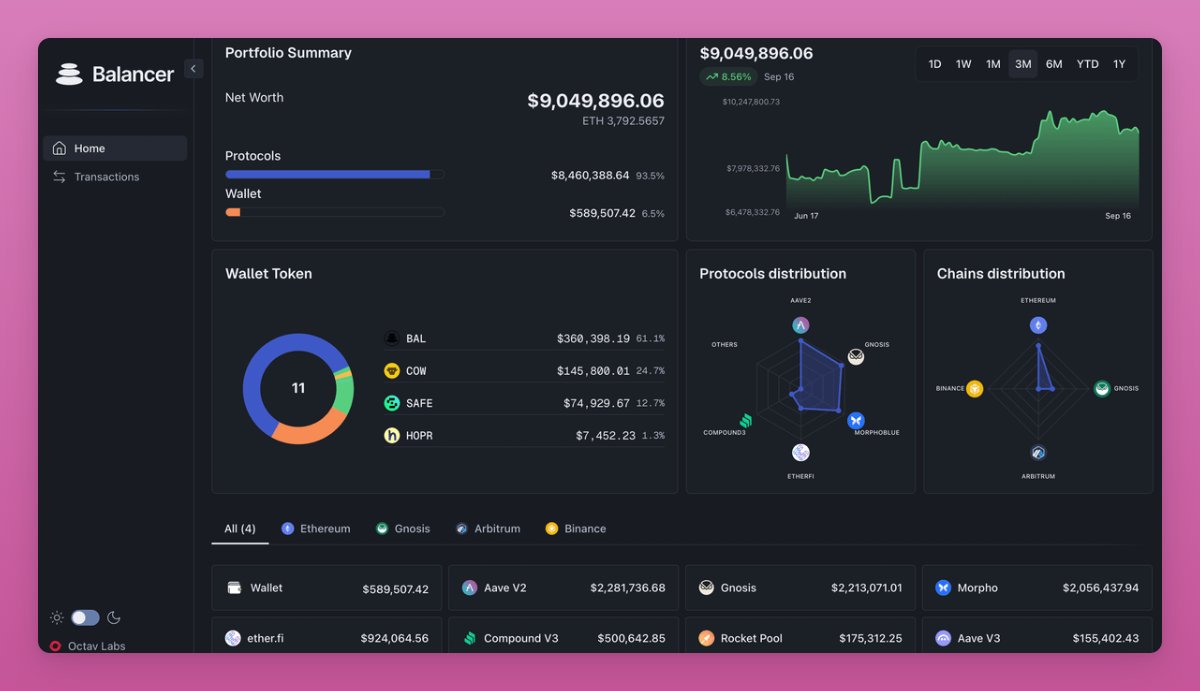The image size is (1200, 691).
Task: Select the 6M chart range
Action: pyautogui.click(x=1054, y=64)
